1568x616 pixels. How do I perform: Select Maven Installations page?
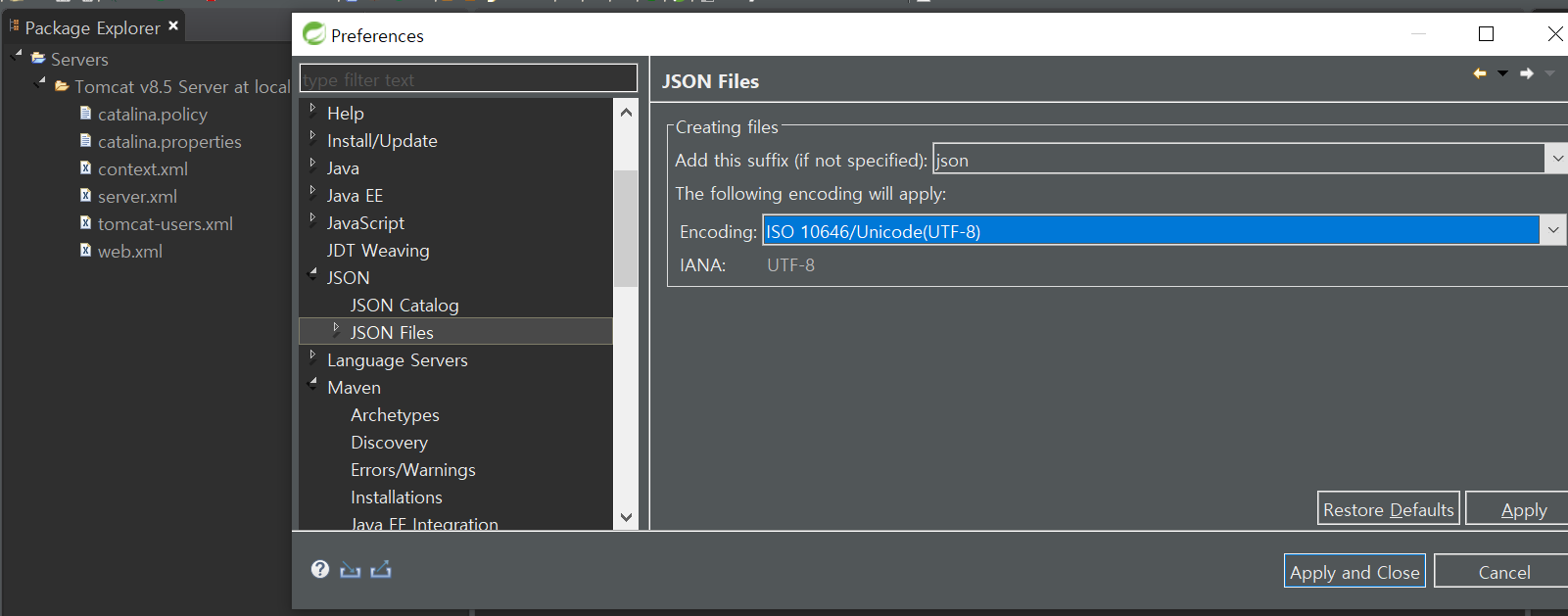coord(397,498)
